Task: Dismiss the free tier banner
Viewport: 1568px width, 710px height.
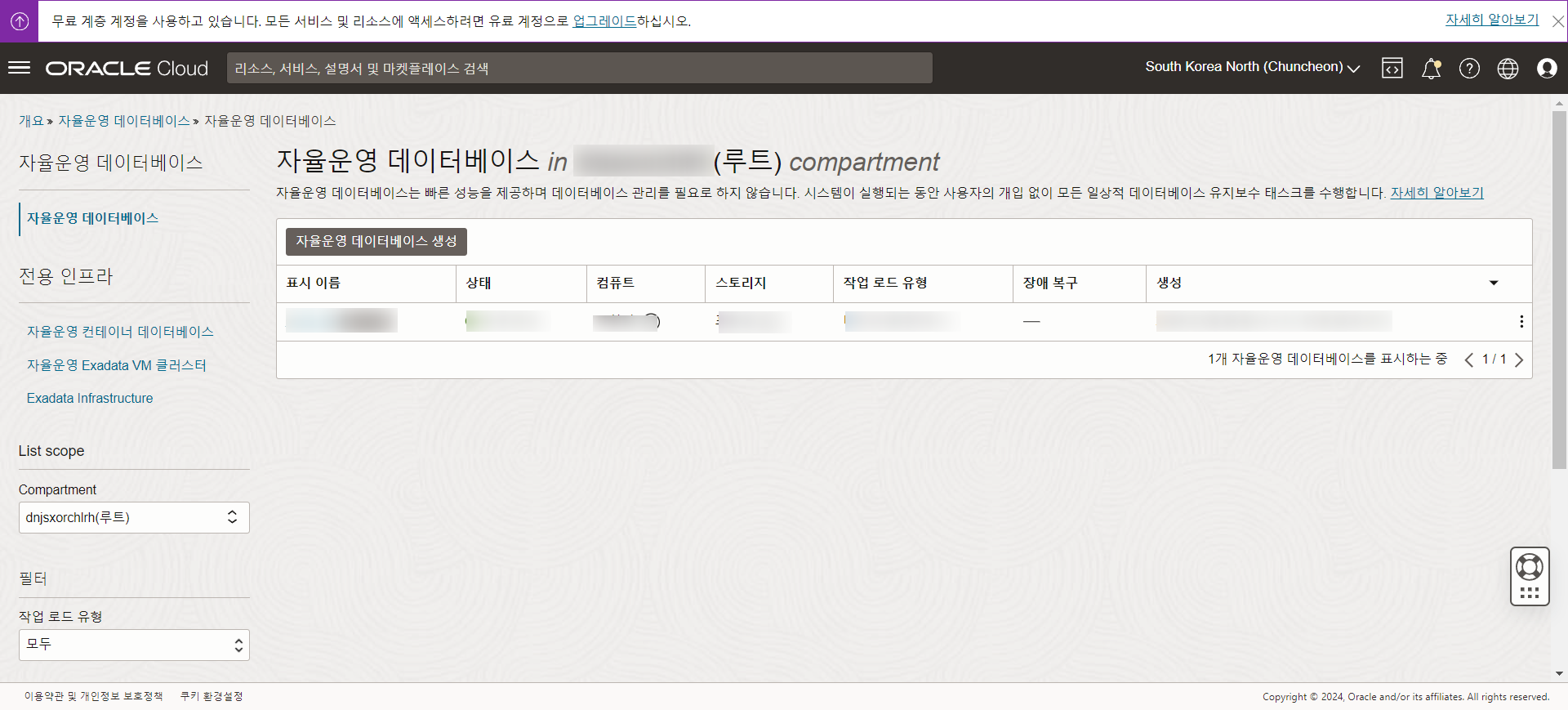Action: (1558, 22)
